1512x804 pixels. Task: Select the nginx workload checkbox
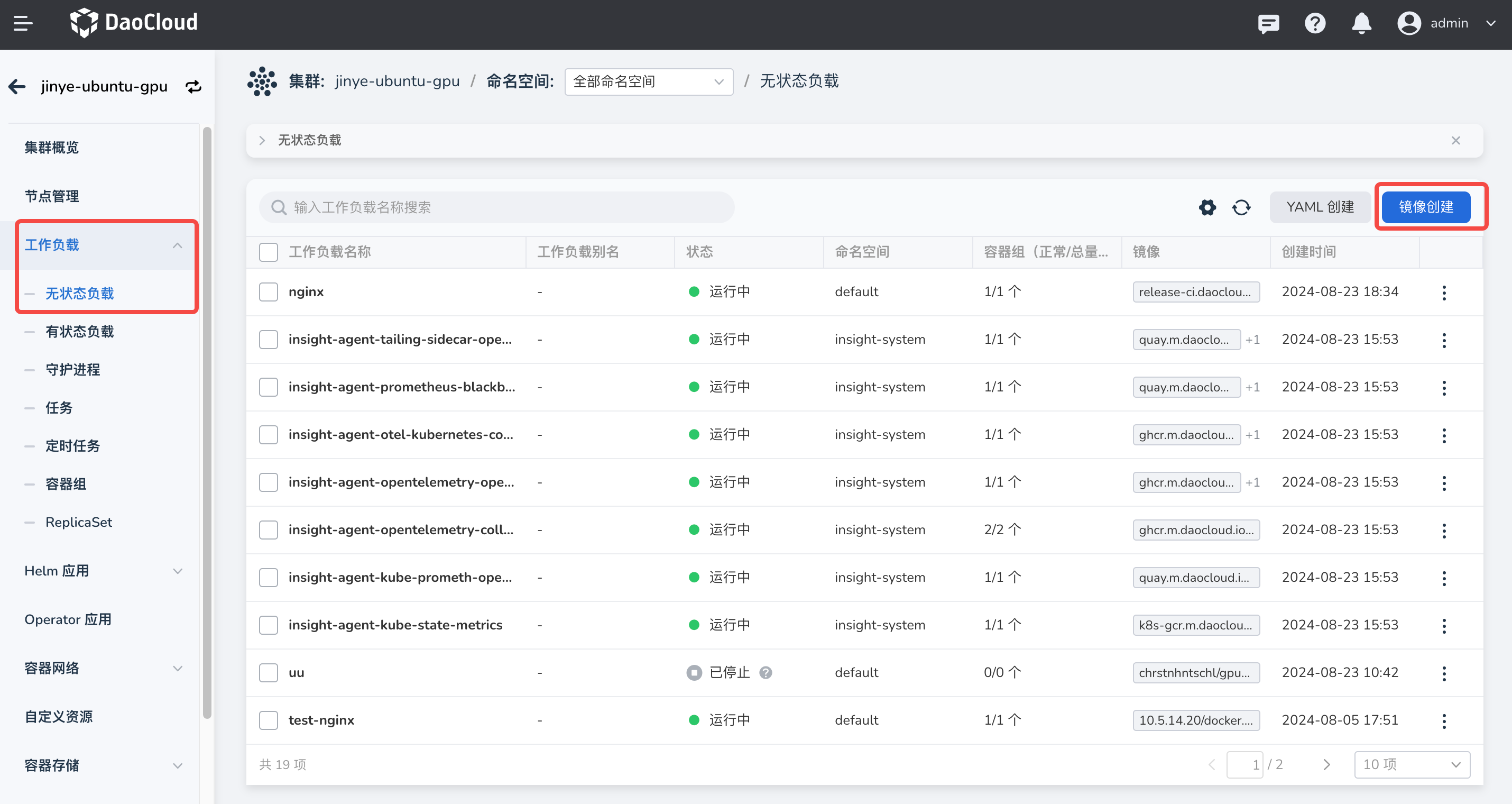(268, 292)
